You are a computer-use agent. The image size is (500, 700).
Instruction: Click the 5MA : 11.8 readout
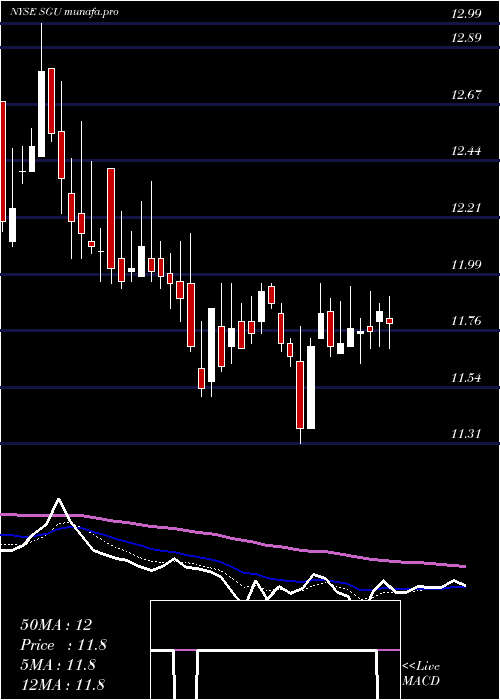click(x=58, y=665)
